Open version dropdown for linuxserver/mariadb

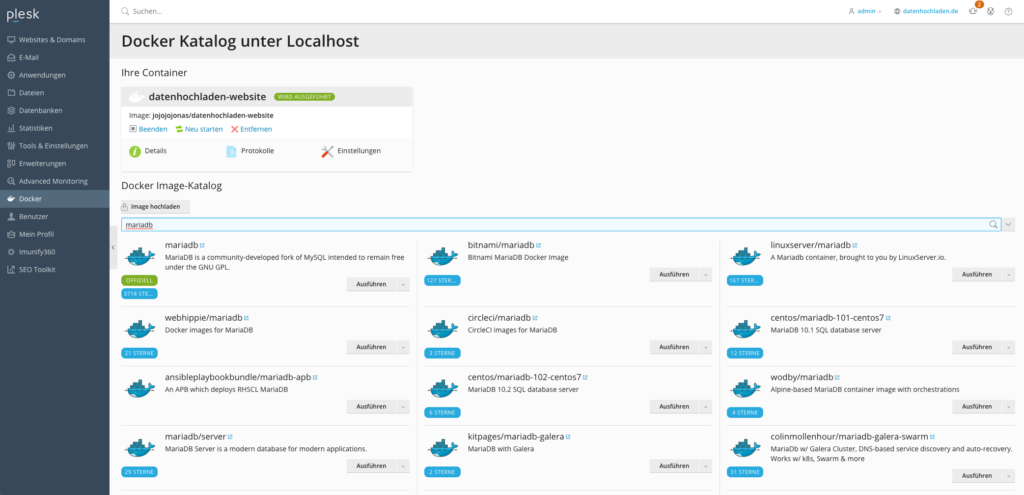1009,275
